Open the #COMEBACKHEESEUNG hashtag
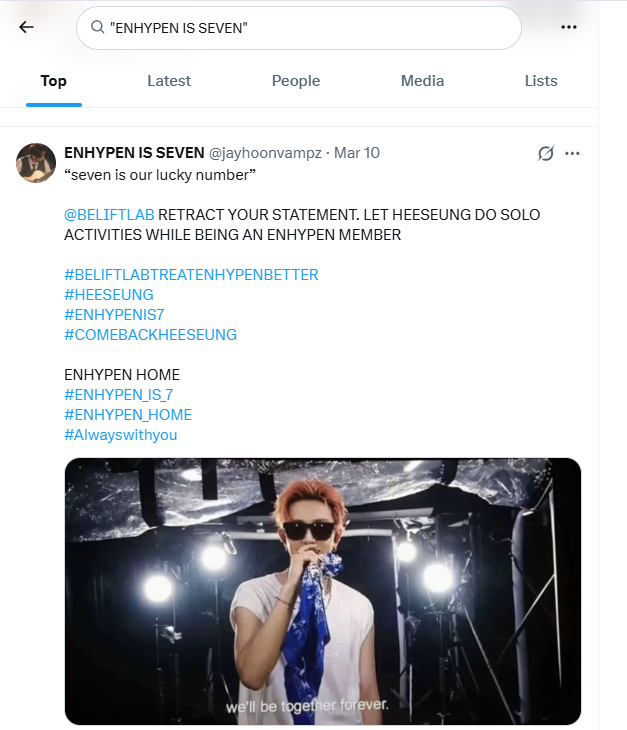Screen dimensions: 627x730 coord(150,335)
